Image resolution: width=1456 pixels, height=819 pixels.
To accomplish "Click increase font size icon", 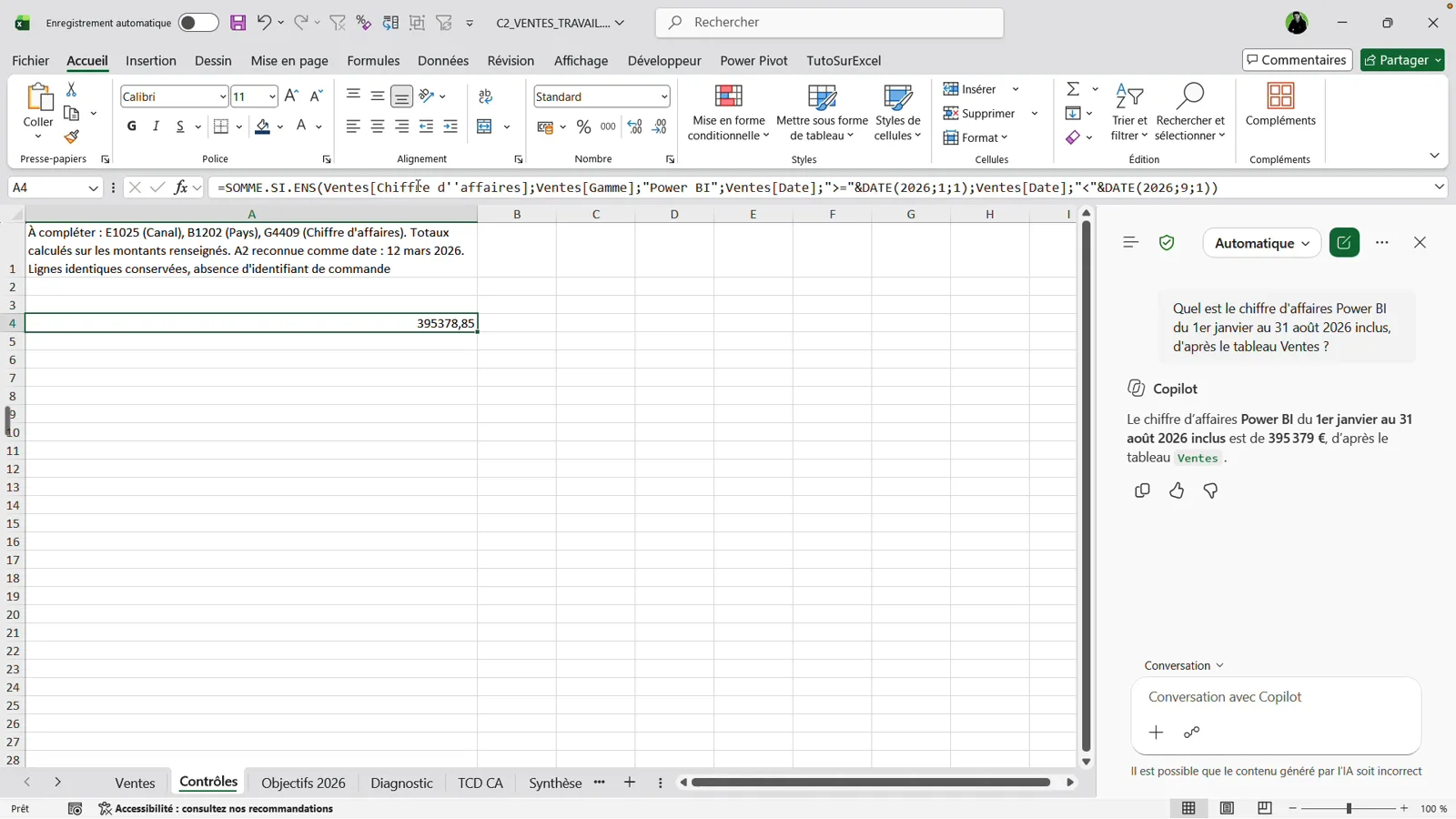I will [x=291, y=96].
